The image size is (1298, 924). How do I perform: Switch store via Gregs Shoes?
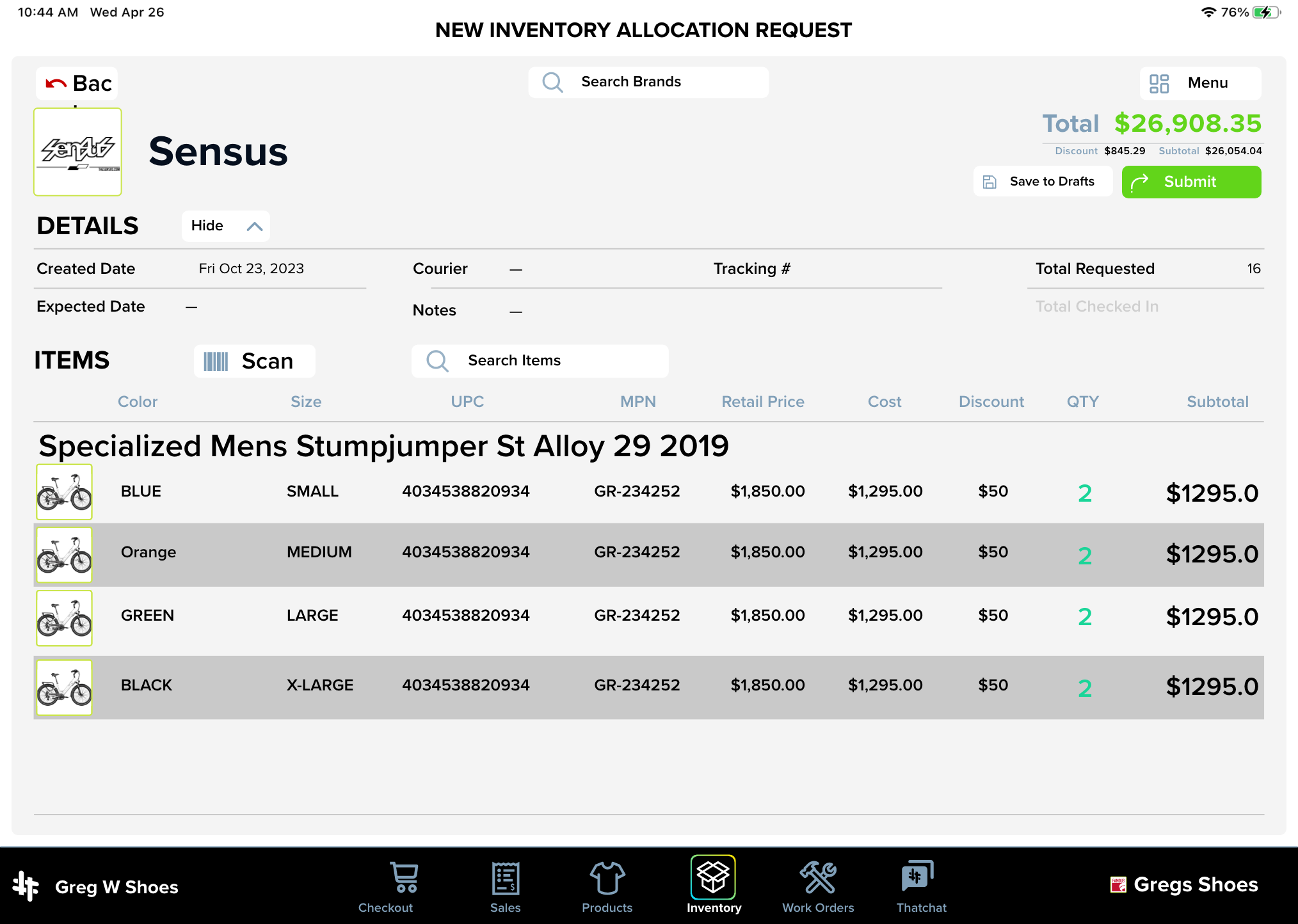tap(1184, 885)
